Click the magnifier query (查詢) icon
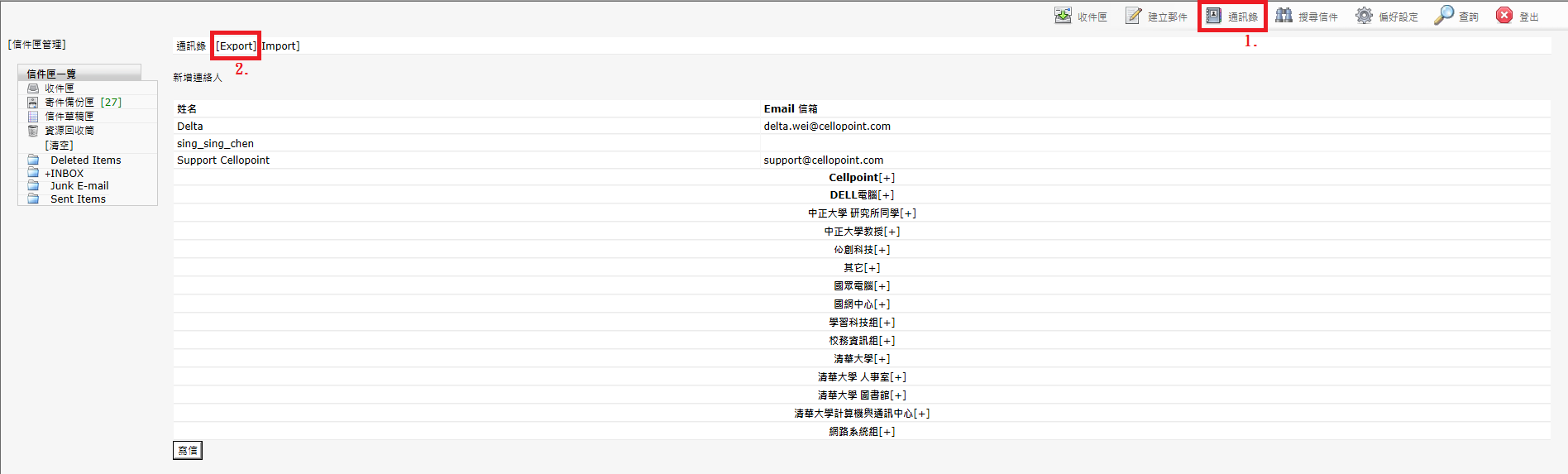1568x474 pixels. 1444,16
